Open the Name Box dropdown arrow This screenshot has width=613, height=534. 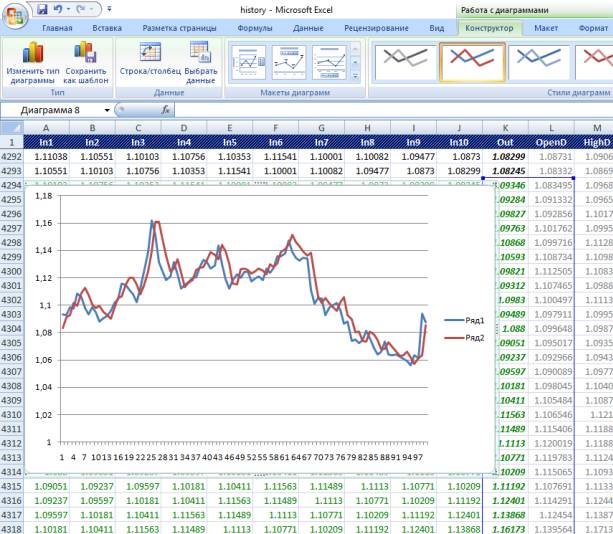pyautogui.click(x=107, y=109)
